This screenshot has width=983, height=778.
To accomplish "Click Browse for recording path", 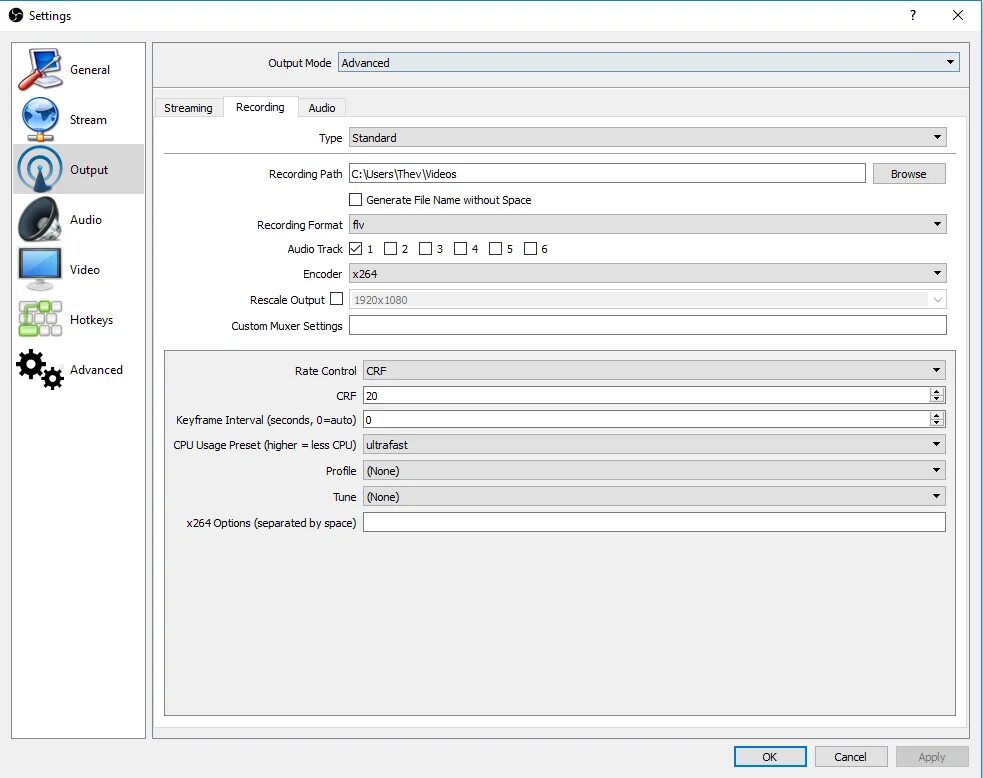I will (908, 174).
